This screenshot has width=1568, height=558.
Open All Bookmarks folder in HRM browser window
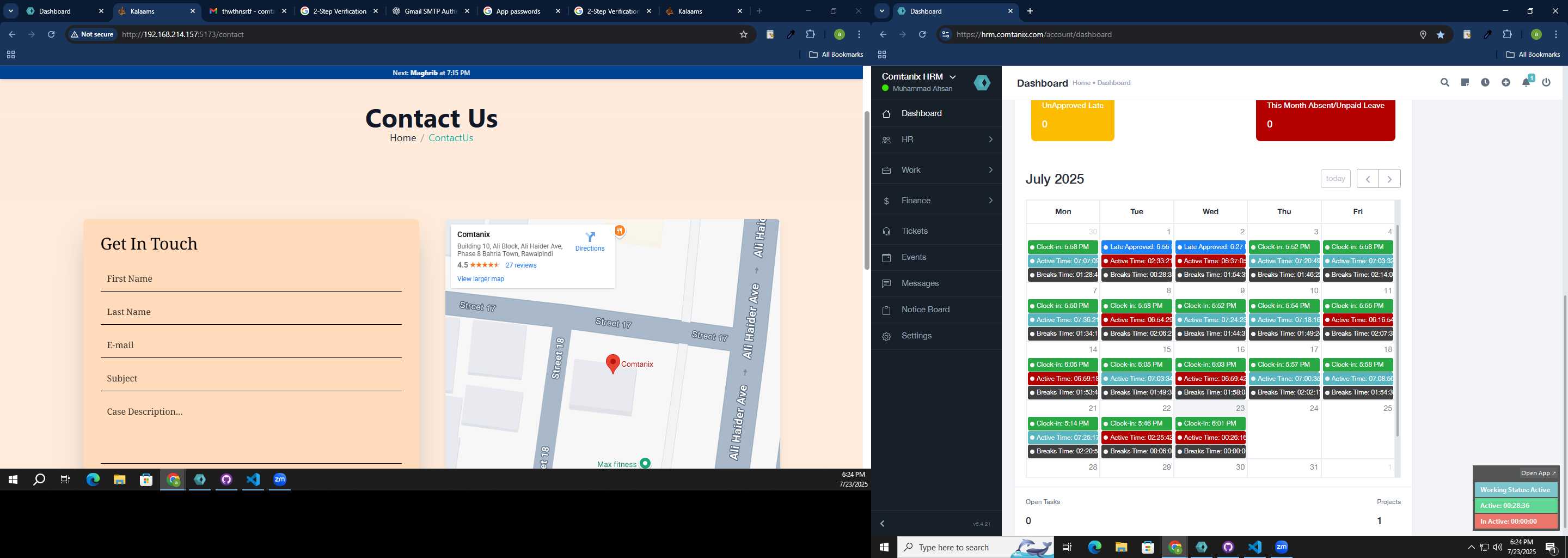pos(1533,55)
